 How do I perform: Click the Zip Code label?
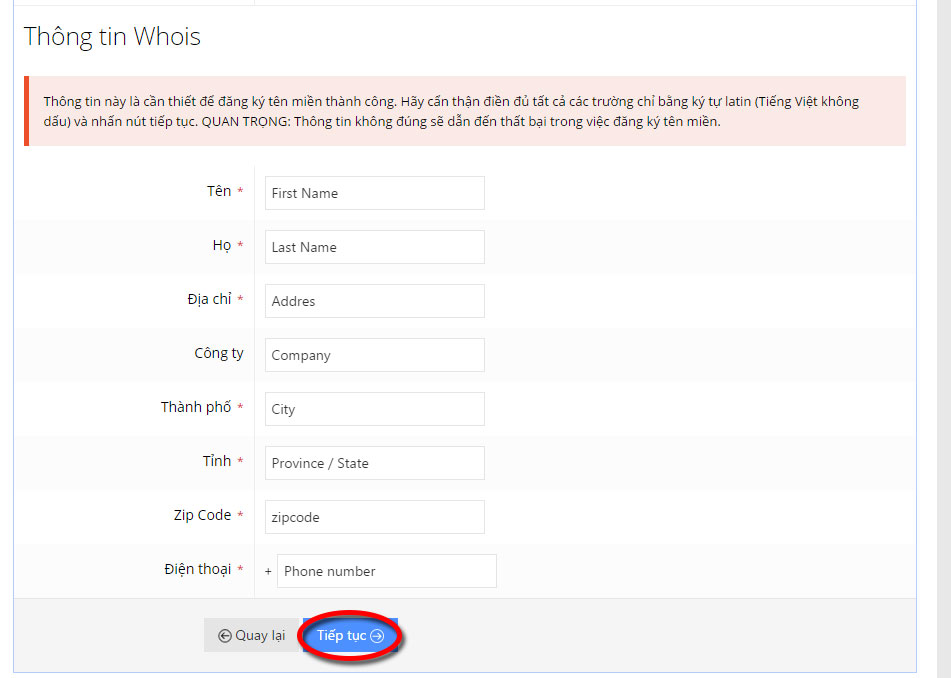pos(202,515)
